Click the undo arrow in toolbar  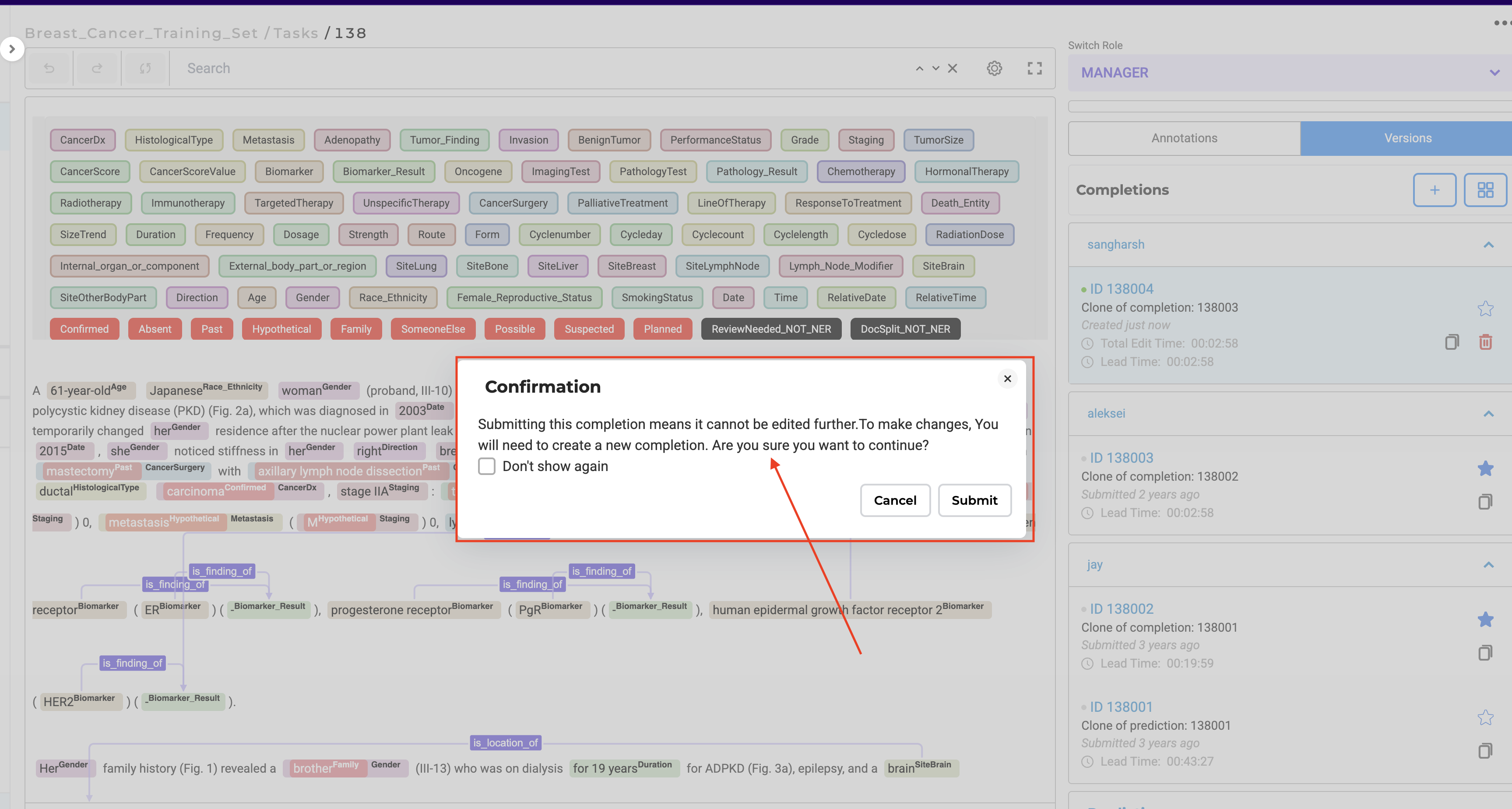[x=49, y=69]
